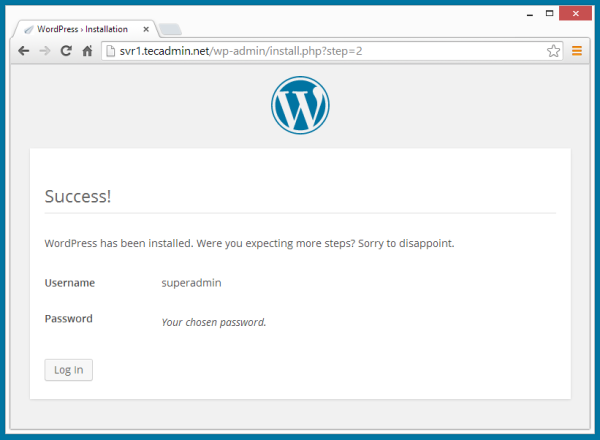Click the browser Forward arrow
Image resolution: width=600 pixels, height=440 pixels.
tap(44, 50)
